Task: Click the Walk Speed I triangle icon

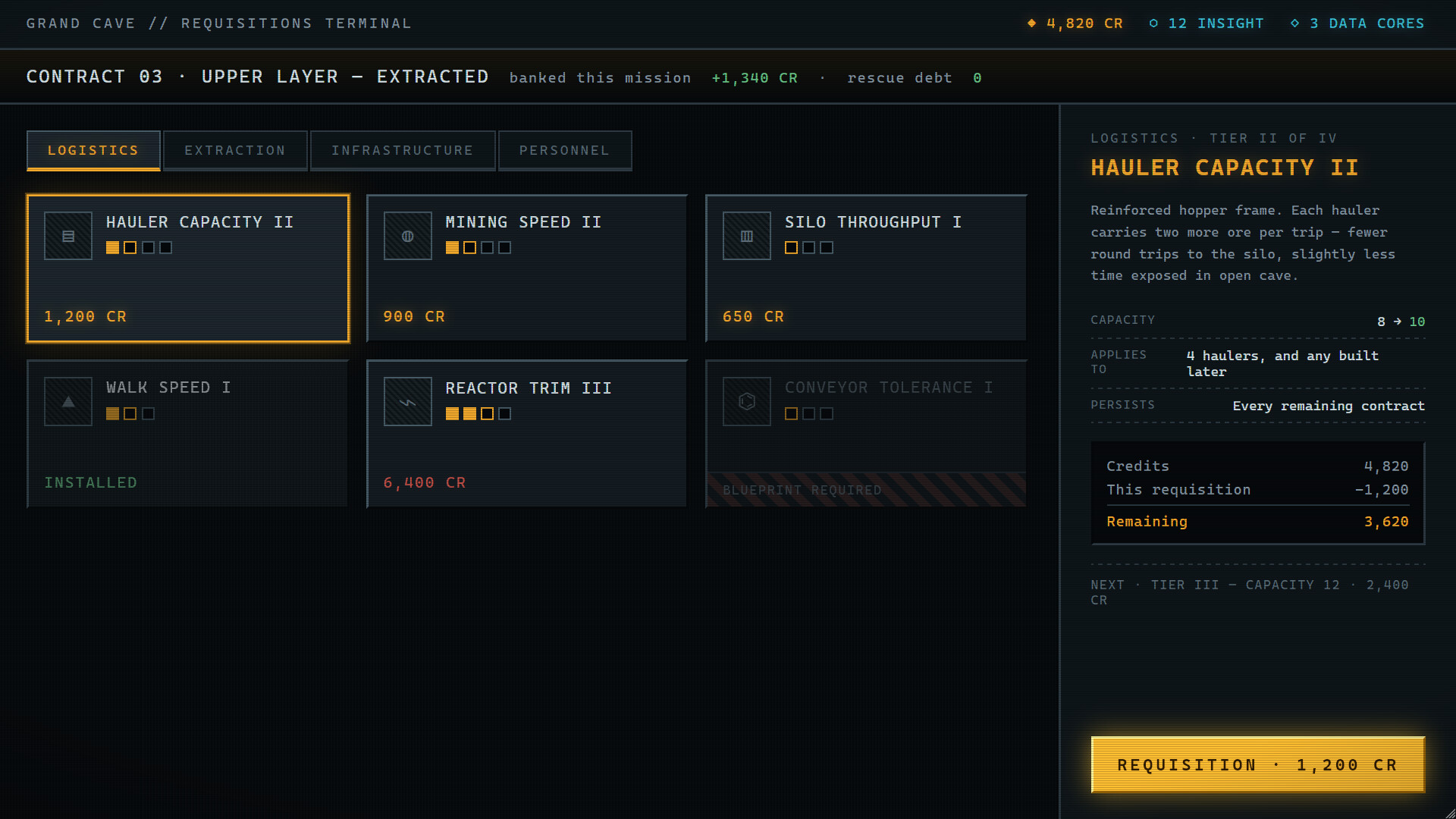Action: [68, 401]
